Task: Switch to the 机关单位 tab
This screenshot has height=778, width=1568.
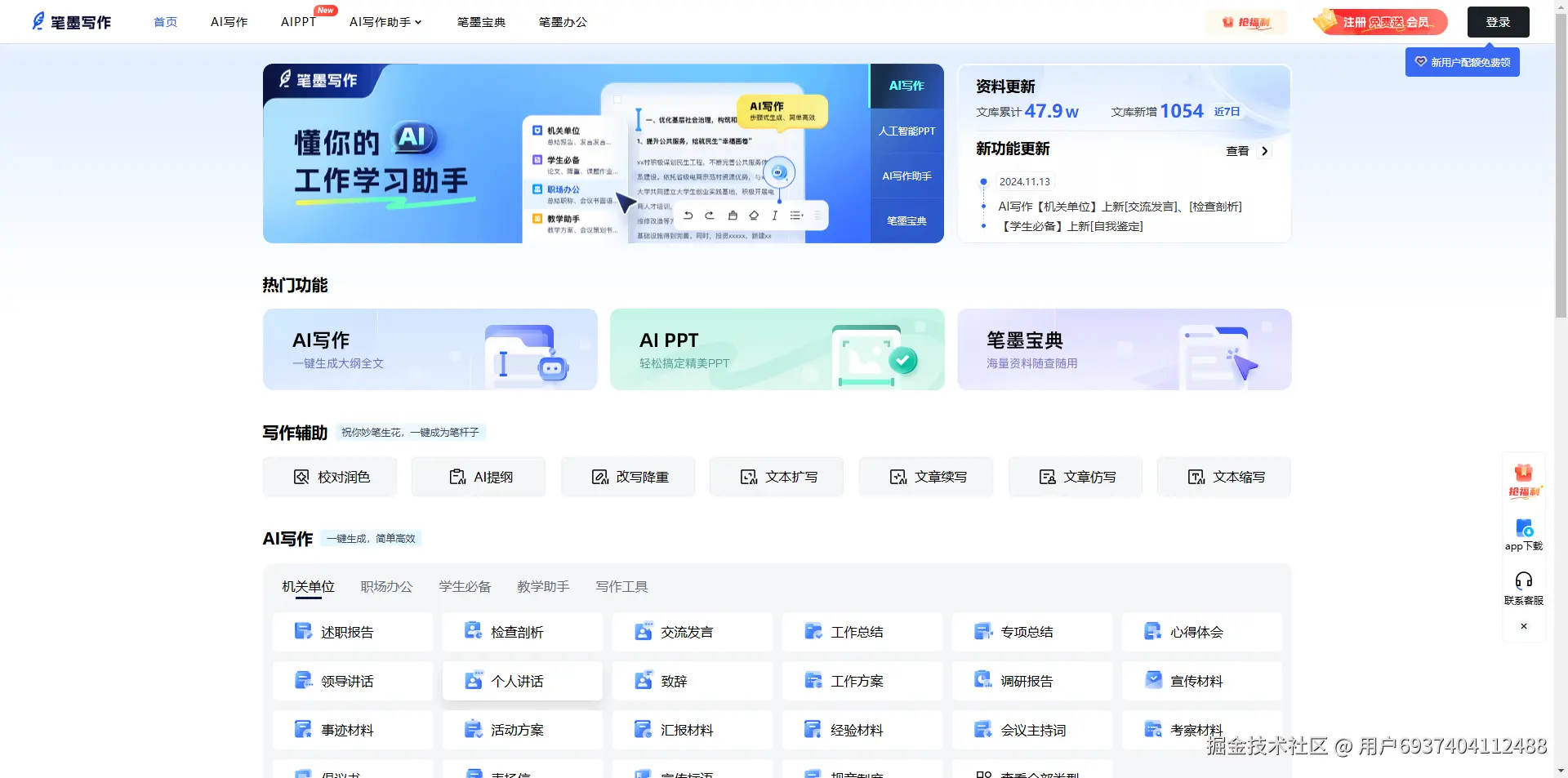Action: tap(308, 586)
